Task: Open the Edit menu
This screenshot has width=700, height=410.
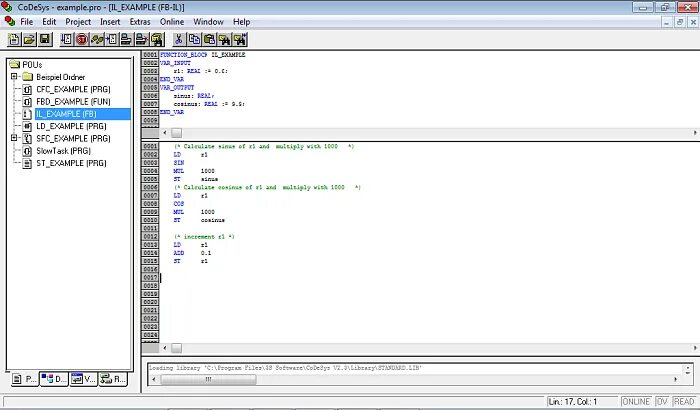Action: pos(49,22)
